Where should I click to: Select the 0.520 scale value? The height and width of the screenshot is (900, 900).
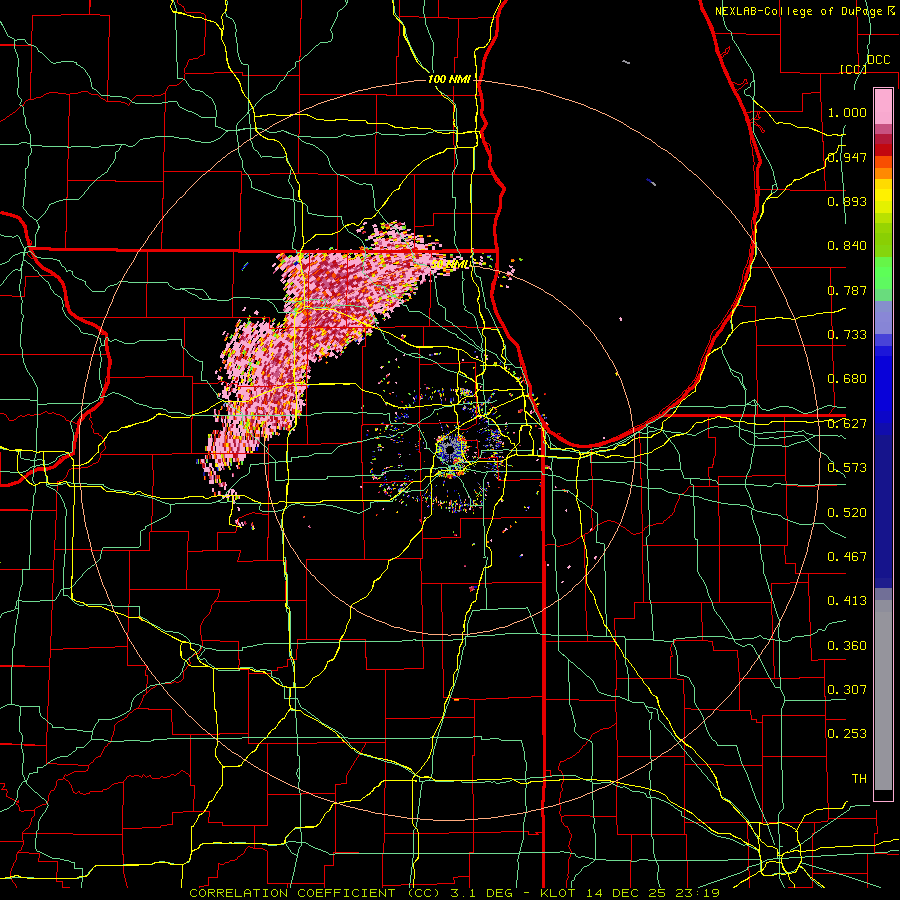pos(847,513)
